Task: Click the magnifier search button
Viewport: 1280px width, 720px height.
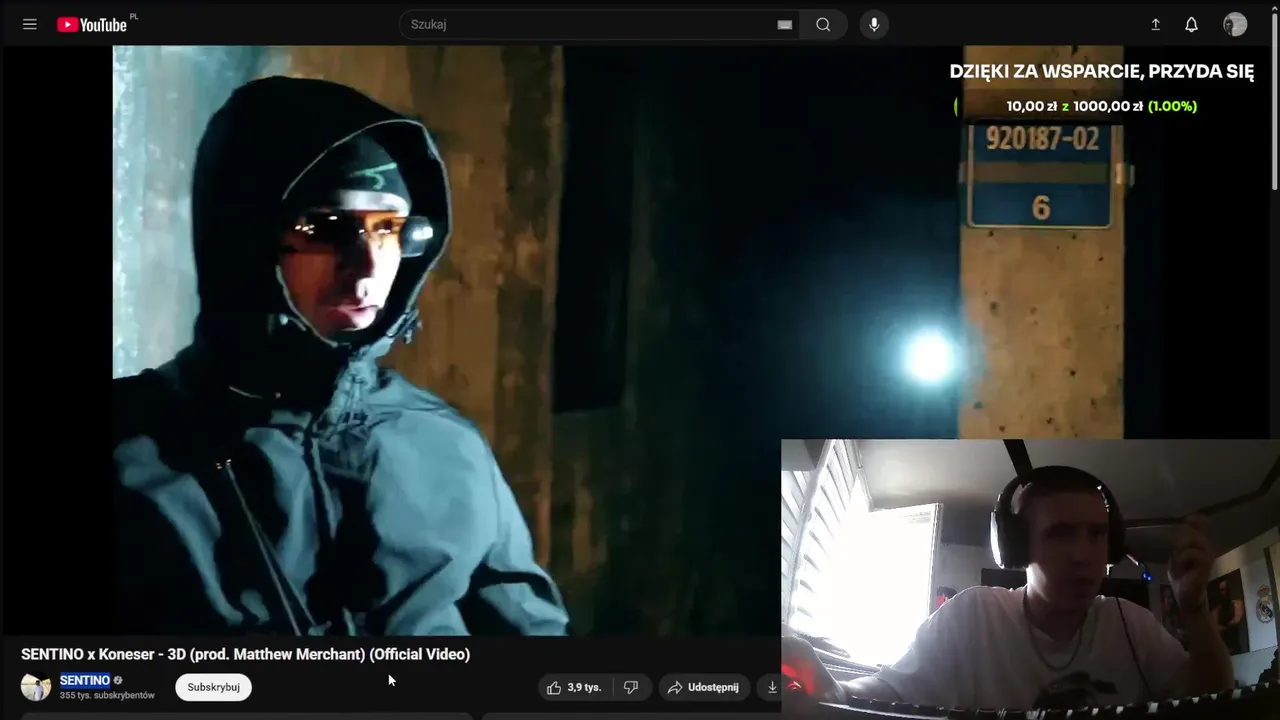Action: [x=823, y=25]
